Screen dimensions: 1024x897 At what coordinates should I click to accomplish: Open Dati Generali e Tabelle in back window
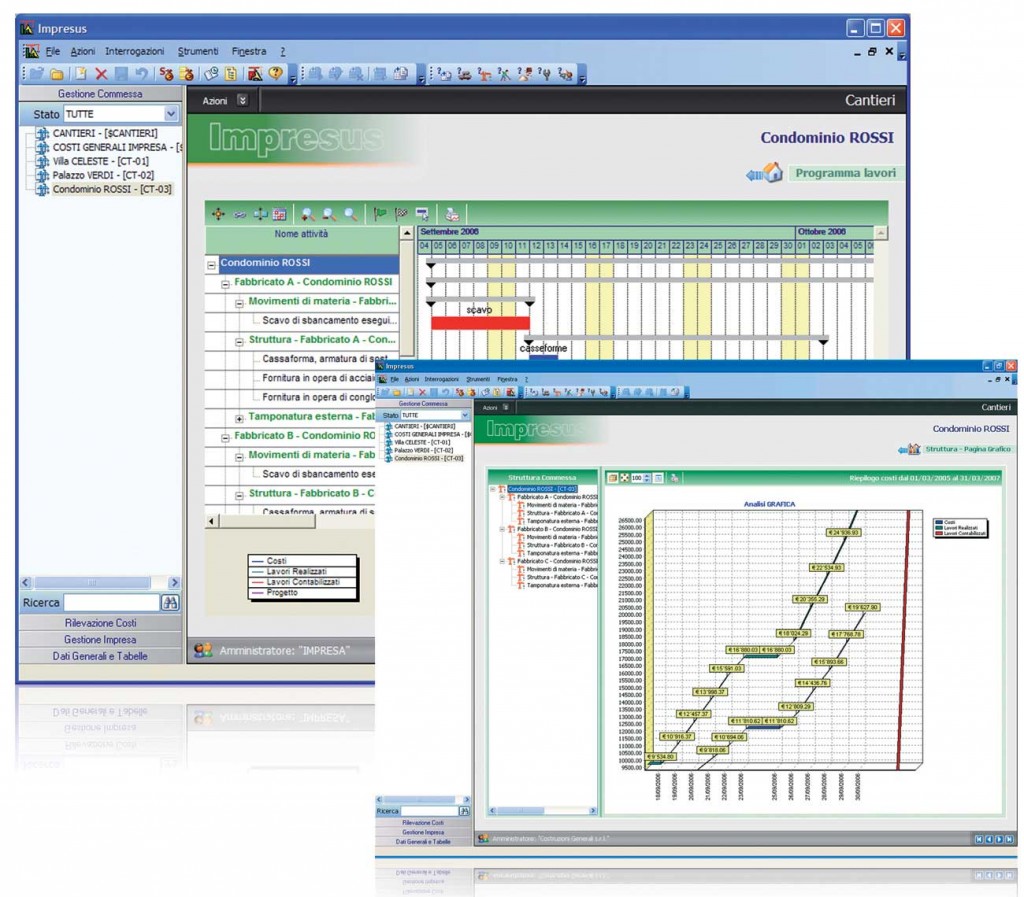pos(100,656)
